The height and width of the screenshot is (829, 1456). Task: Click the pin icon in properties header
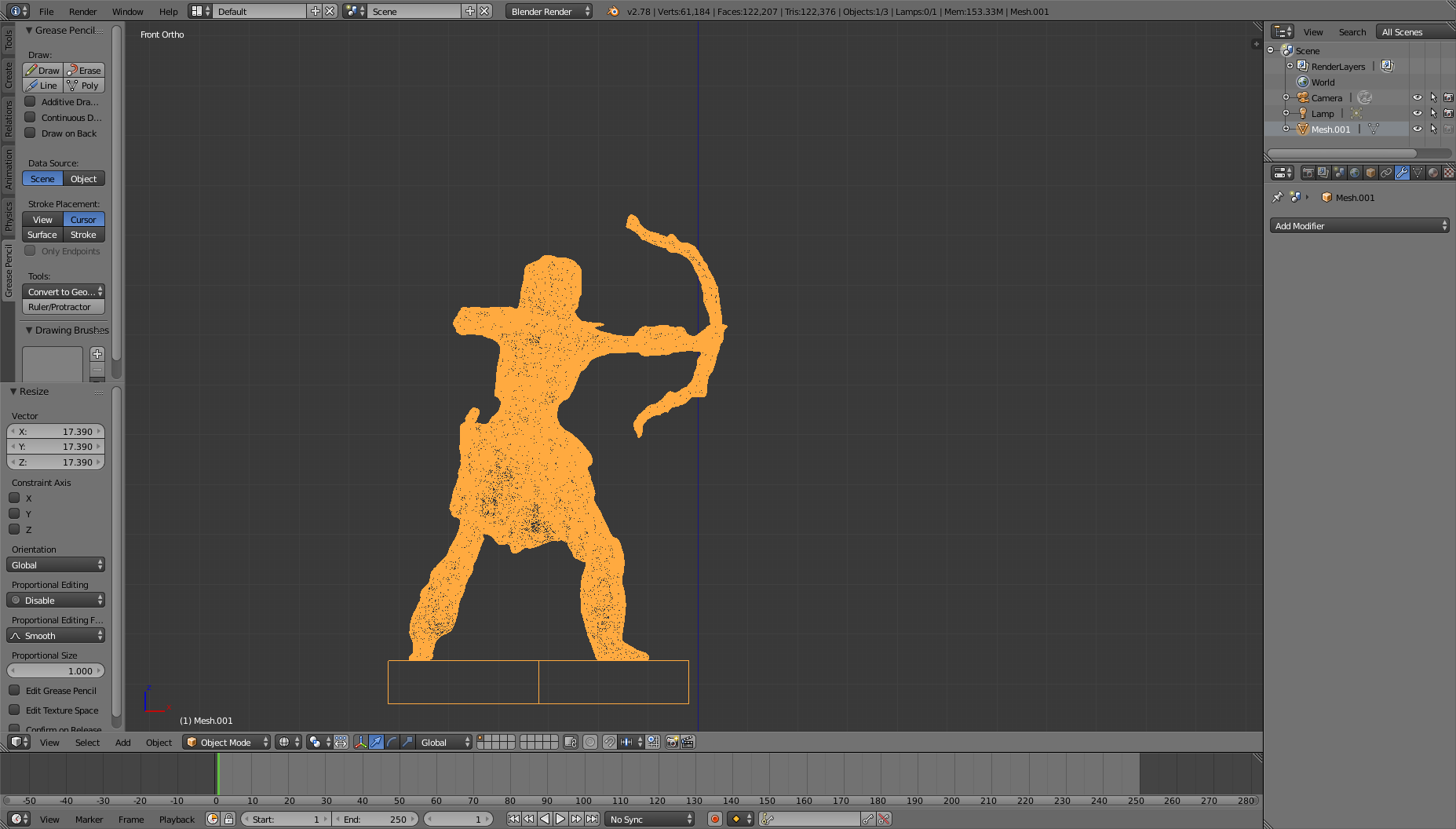coord(1277,197)
